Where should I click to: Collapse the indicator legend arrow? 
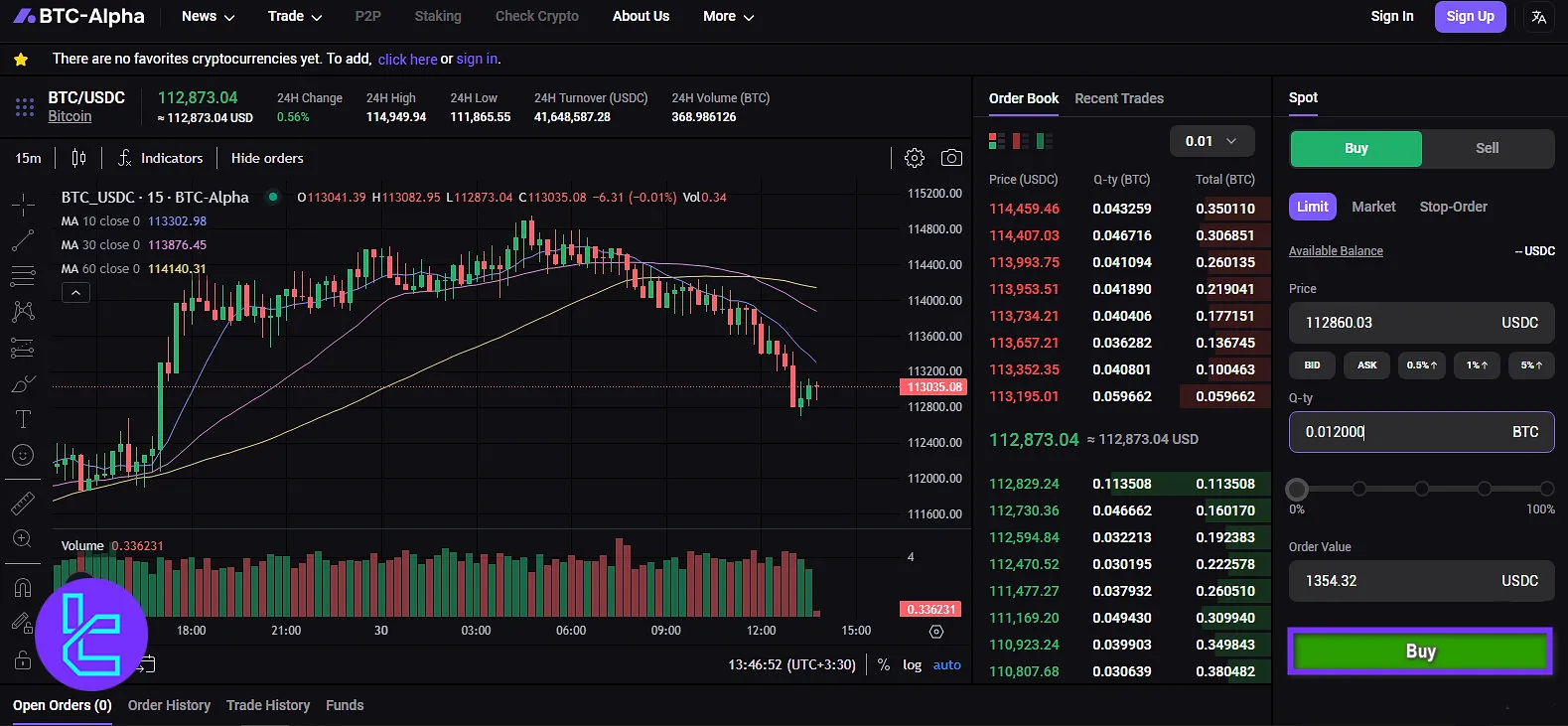(75, 292)
